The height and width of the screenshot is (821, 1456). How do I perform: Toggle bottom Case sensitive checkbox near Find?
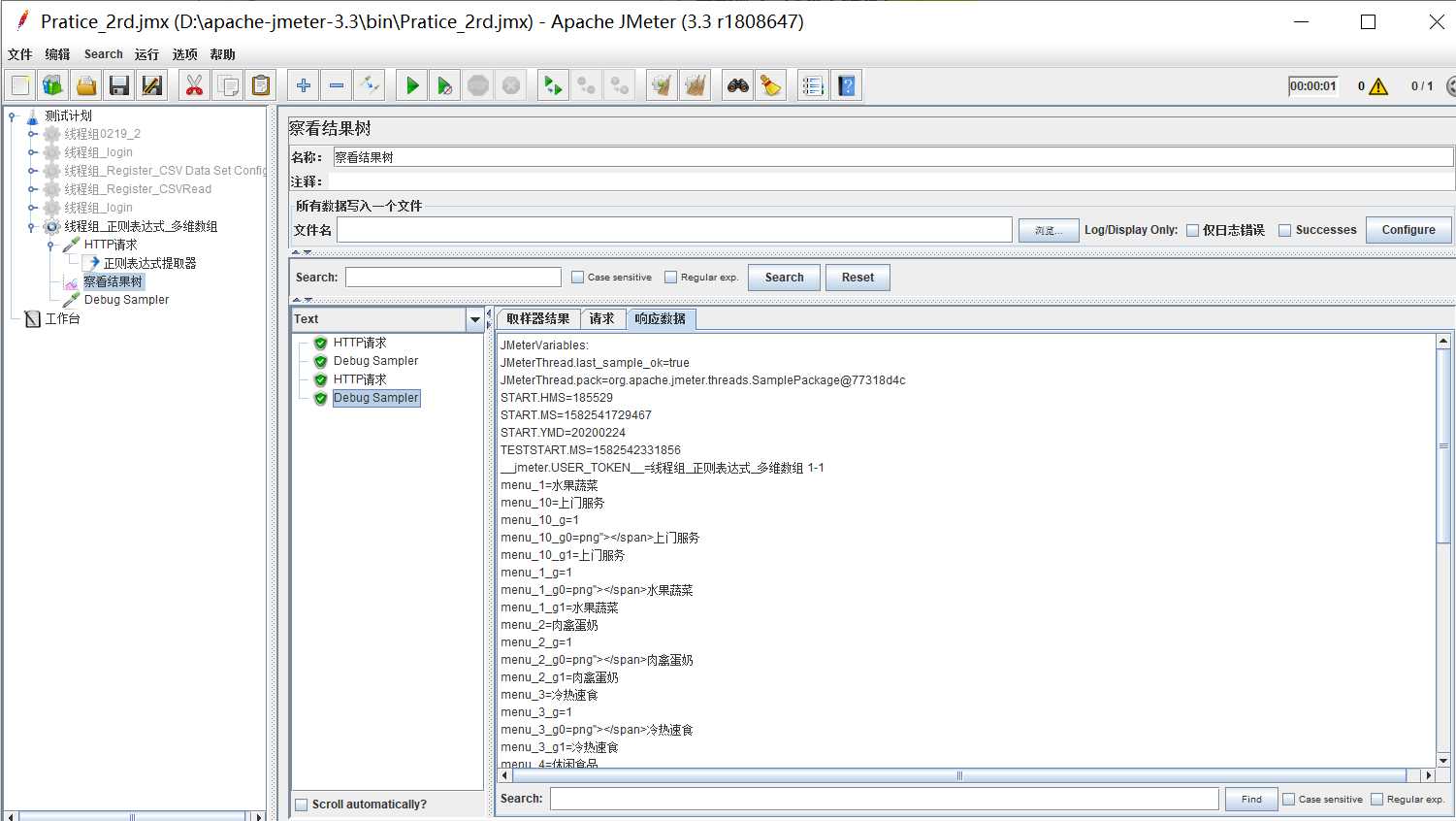(x=1289, y=799)
